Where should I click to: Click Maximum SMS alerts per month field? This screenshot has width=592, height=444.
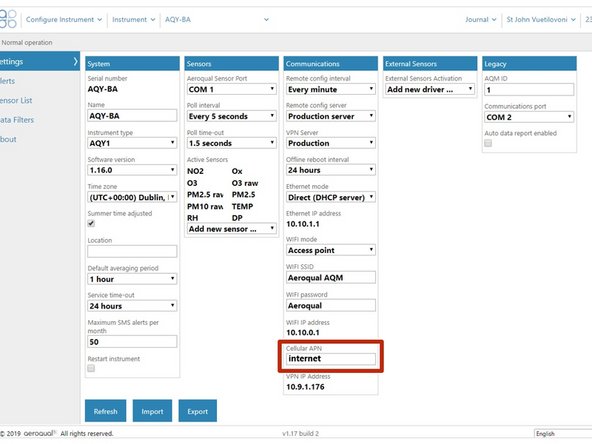132,342
